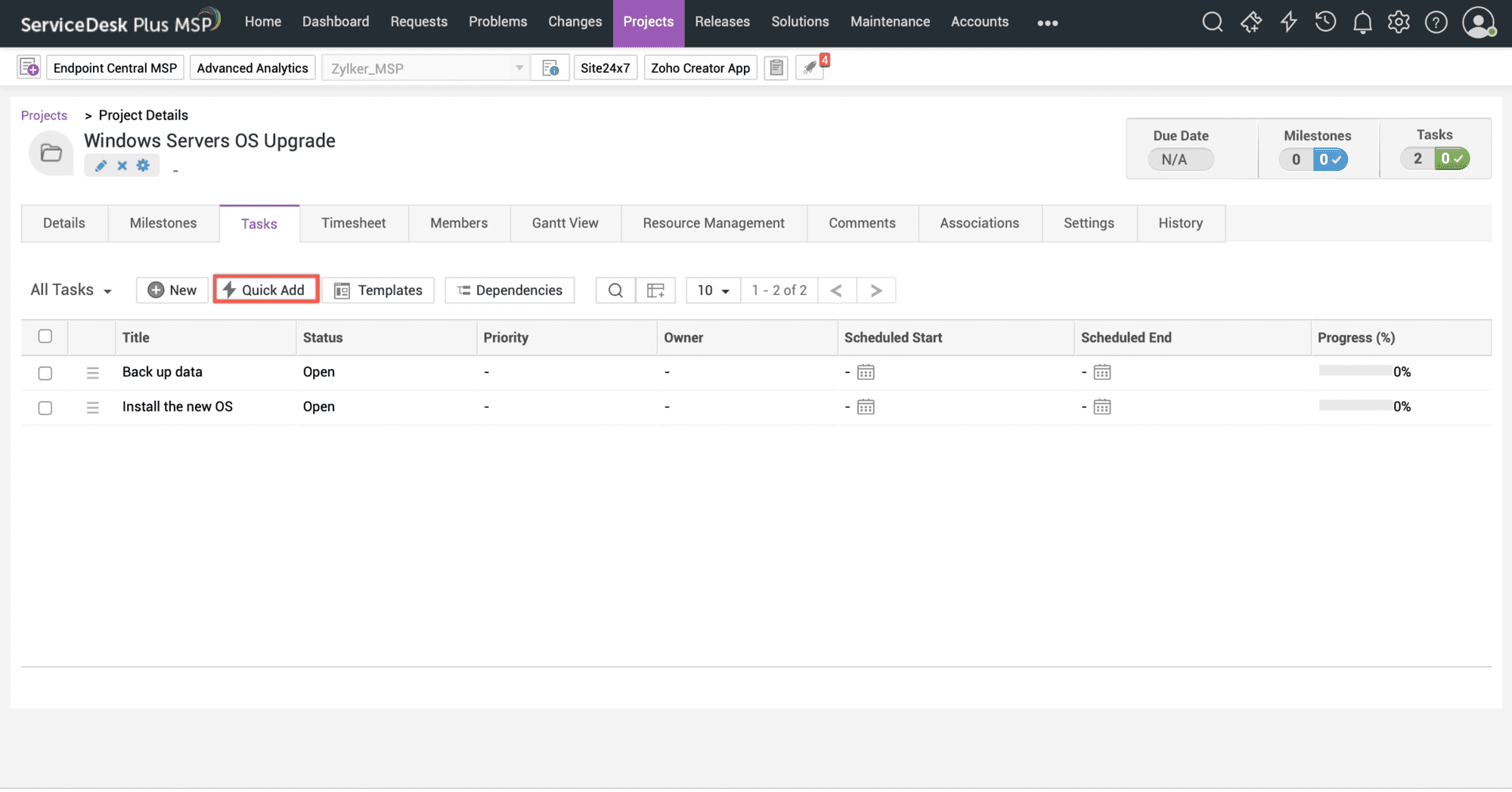This screenshot has width=1512, height=792.
Task: Click the search tasks magnifier icon
Action: [x=615, y=290]
